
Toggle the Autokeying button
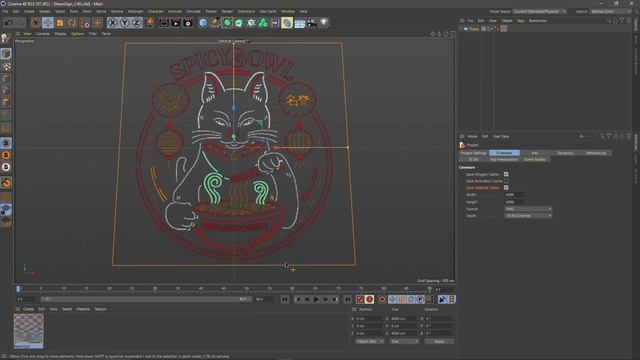tap(369, 300)
